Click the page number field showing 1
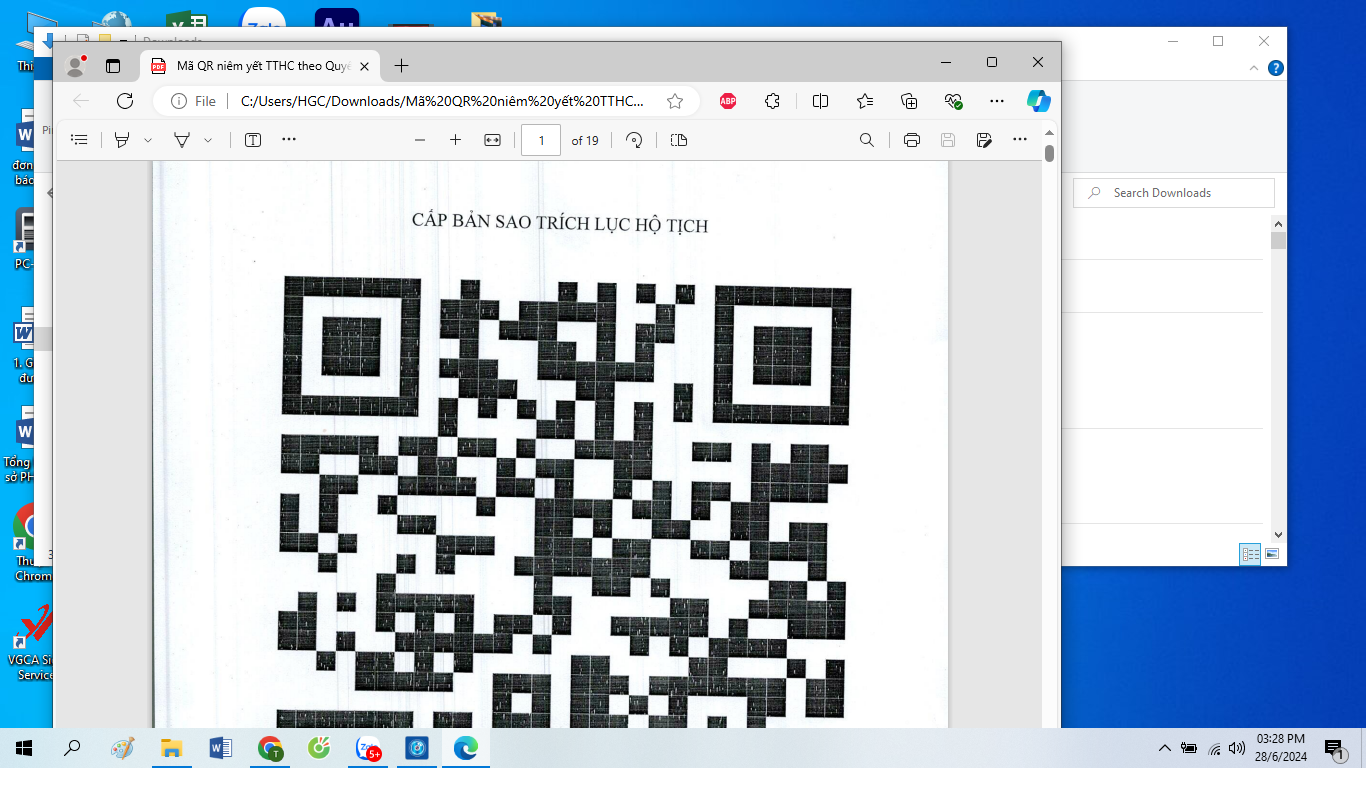The image size is (1366, 786). pyautogui.click(x=541, y=140)
